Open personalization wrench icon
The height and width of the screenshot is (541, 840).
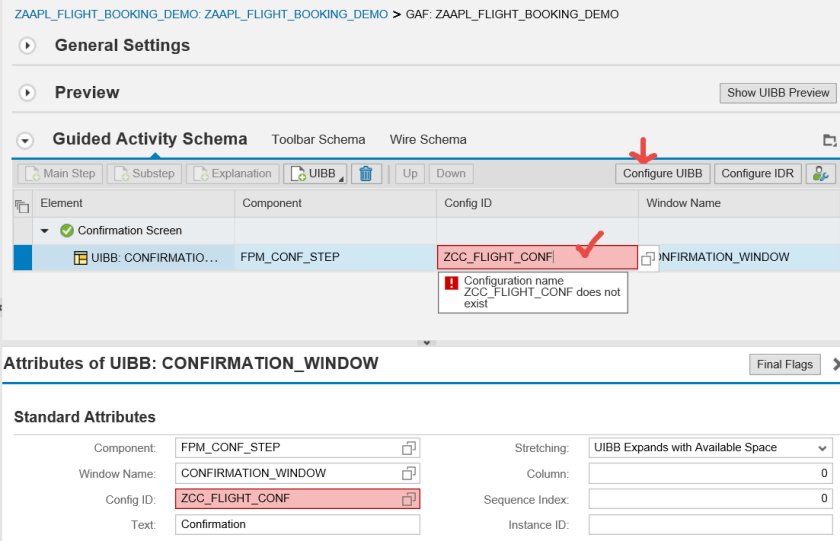(820, 174)
